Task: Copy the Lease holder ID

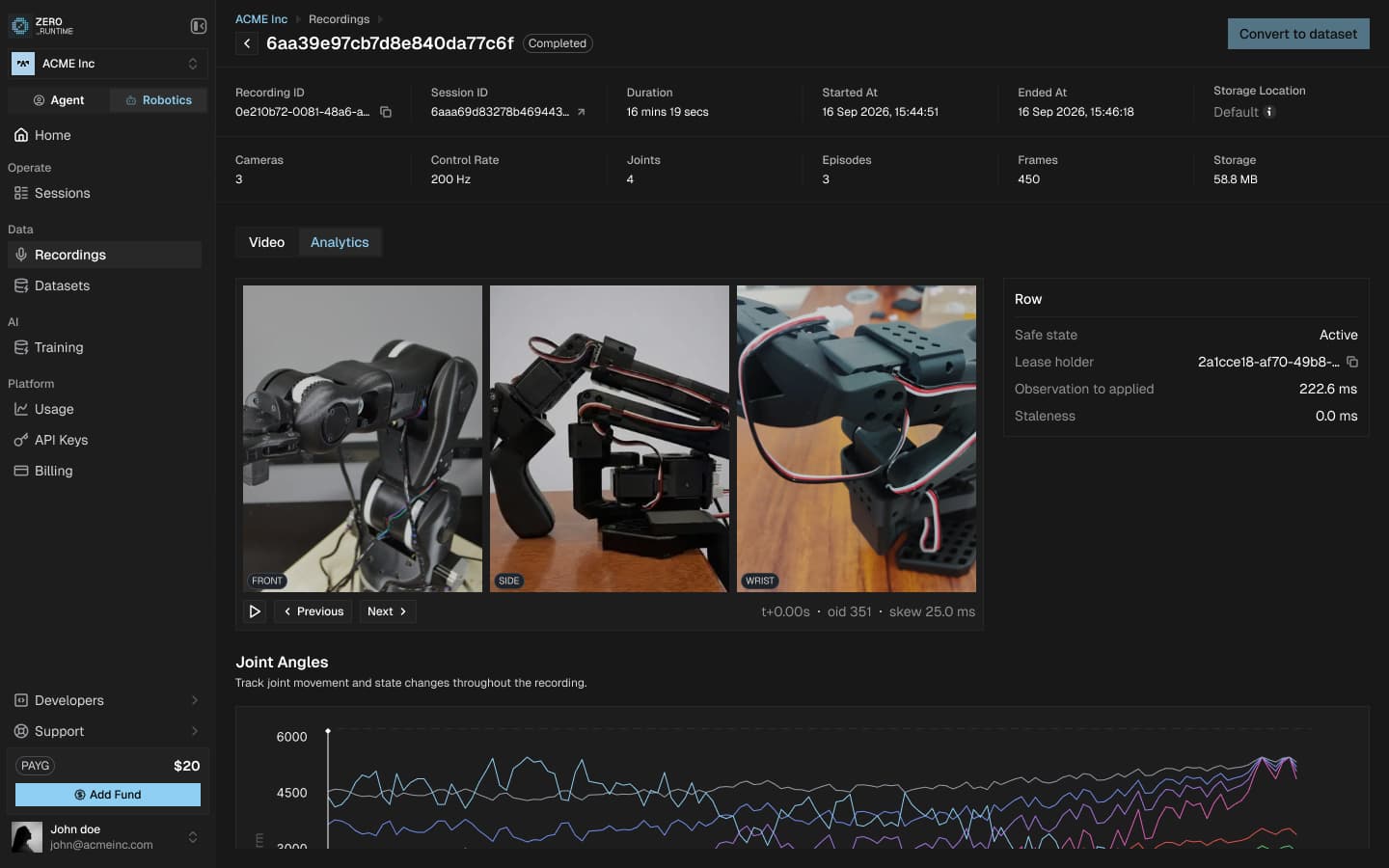Action: tap(1352, 362)
